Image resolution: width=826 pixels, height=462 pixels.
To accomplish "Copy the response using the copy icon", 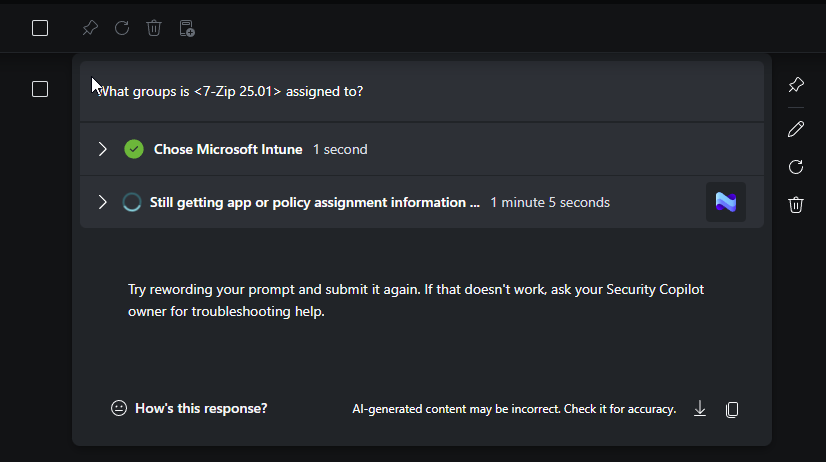I will [732, 409].
